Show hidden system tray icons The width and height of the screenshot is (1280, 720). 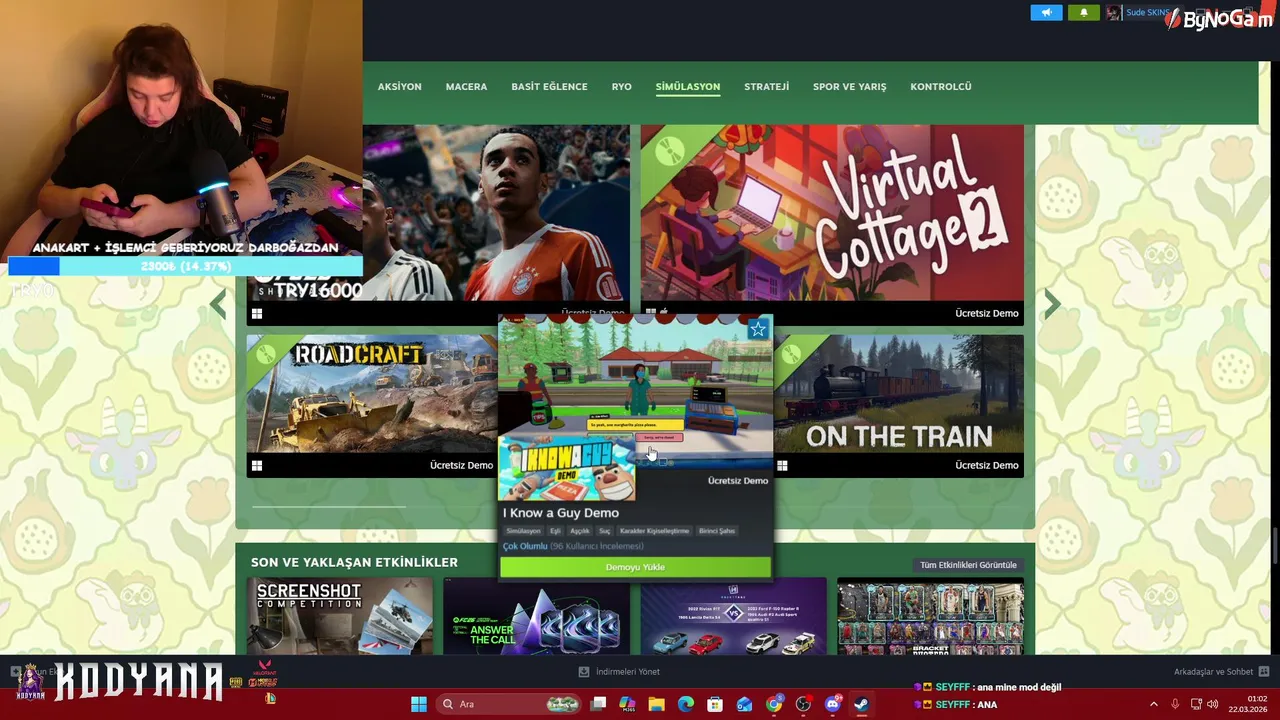point(1153,704)
